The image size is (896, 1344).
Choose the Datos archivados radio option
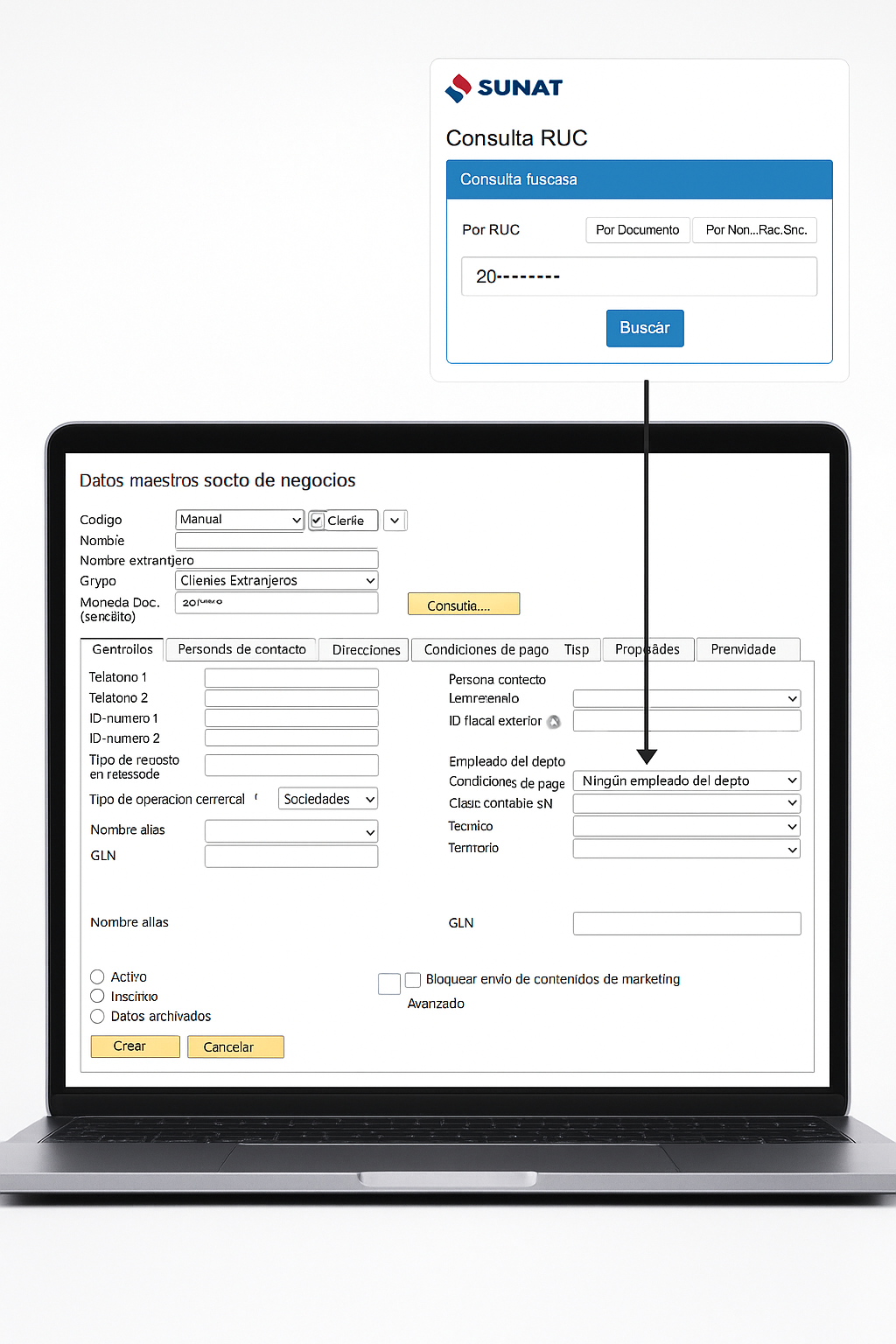coord(97,1016)
